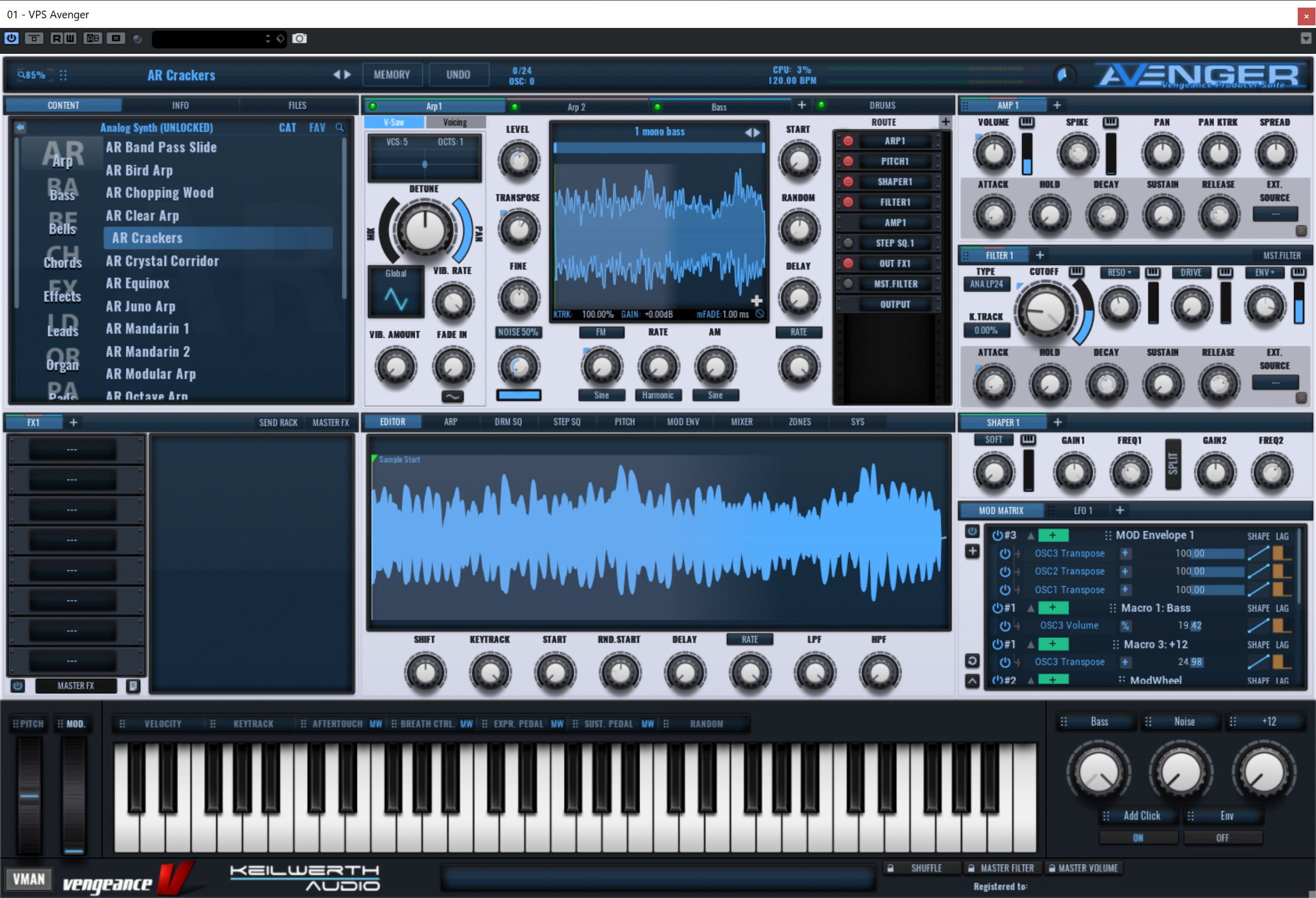Click the camera snapshot icon in host toolbar
The height and width of the screenshot is (898, 1316).
pos(300,39)
